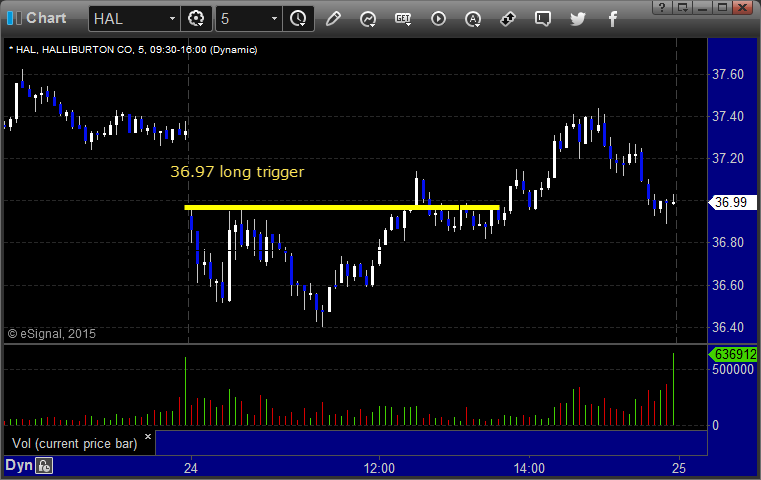Screen dimensions: 761x480
Task: Open symbol settings gear menu
Action: 196,19
